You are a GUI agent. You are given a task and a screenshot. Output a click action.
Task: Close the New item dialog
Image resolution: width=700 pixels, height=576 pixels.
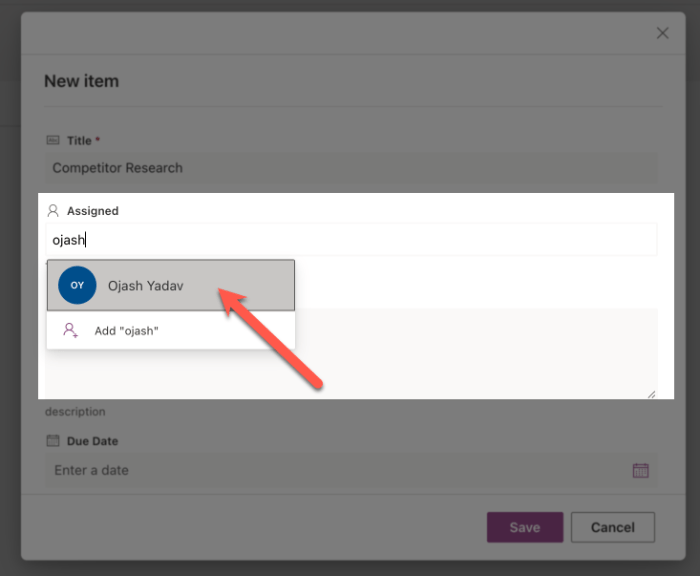(662, 33)
